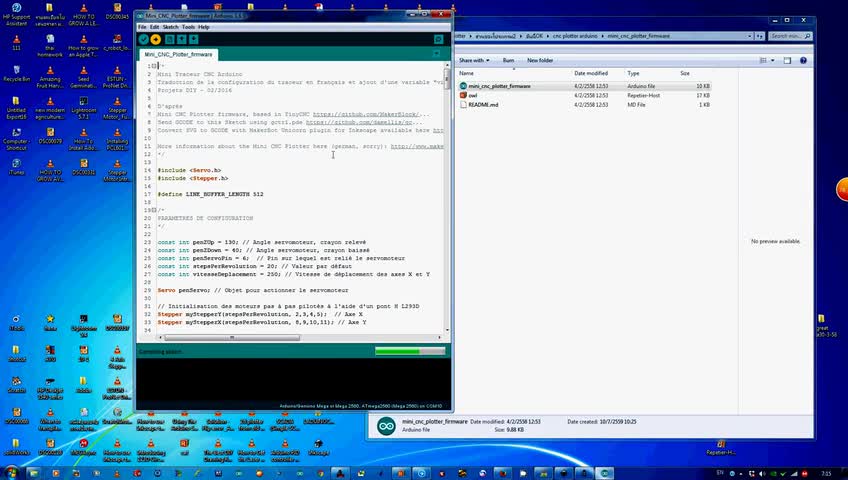Click the 'Compiling sketch...' status text
Viewport: 848px width, 480px height.
point(161,352)
